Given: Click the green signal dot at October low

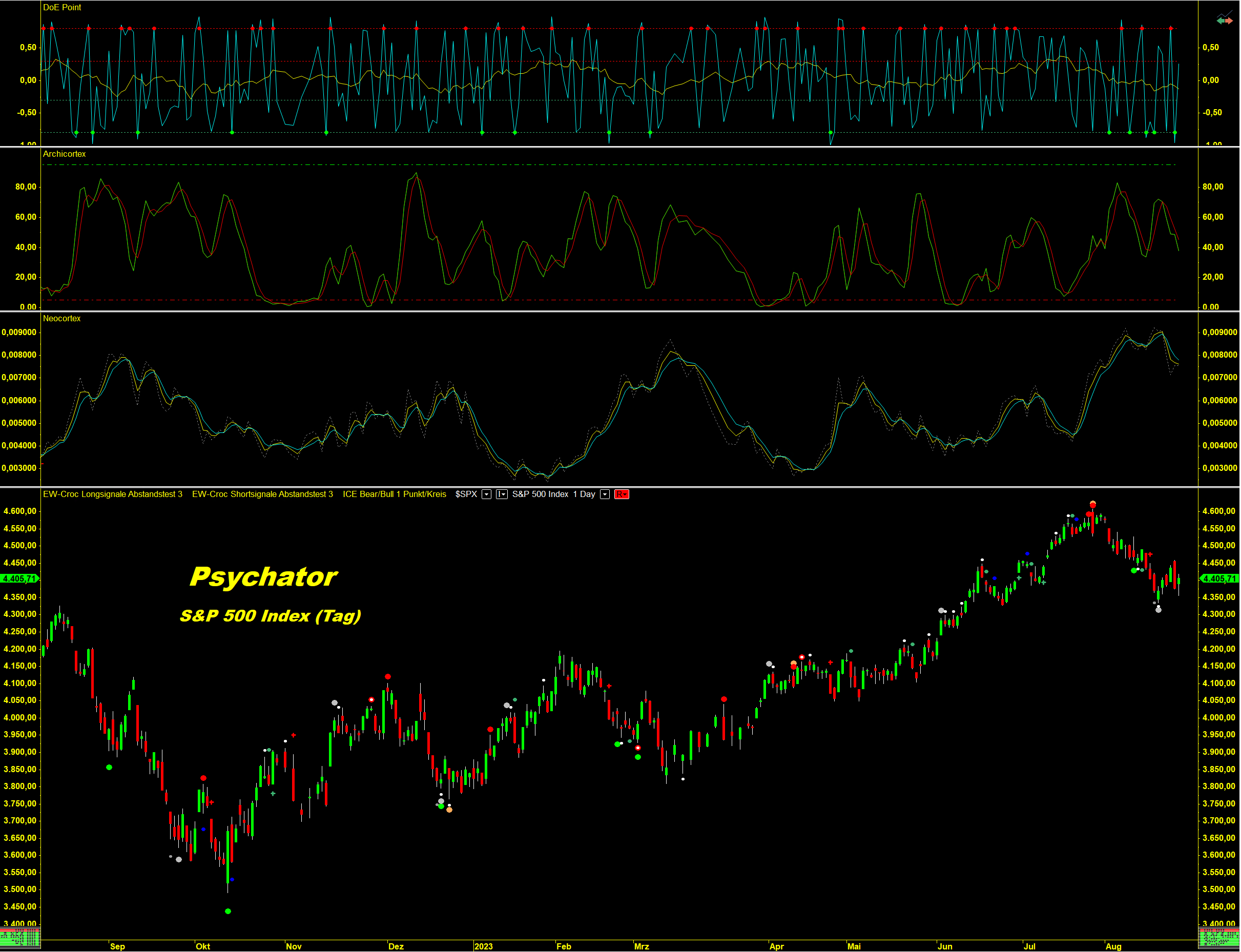Looking at the screenshot, I should point(228,912).
